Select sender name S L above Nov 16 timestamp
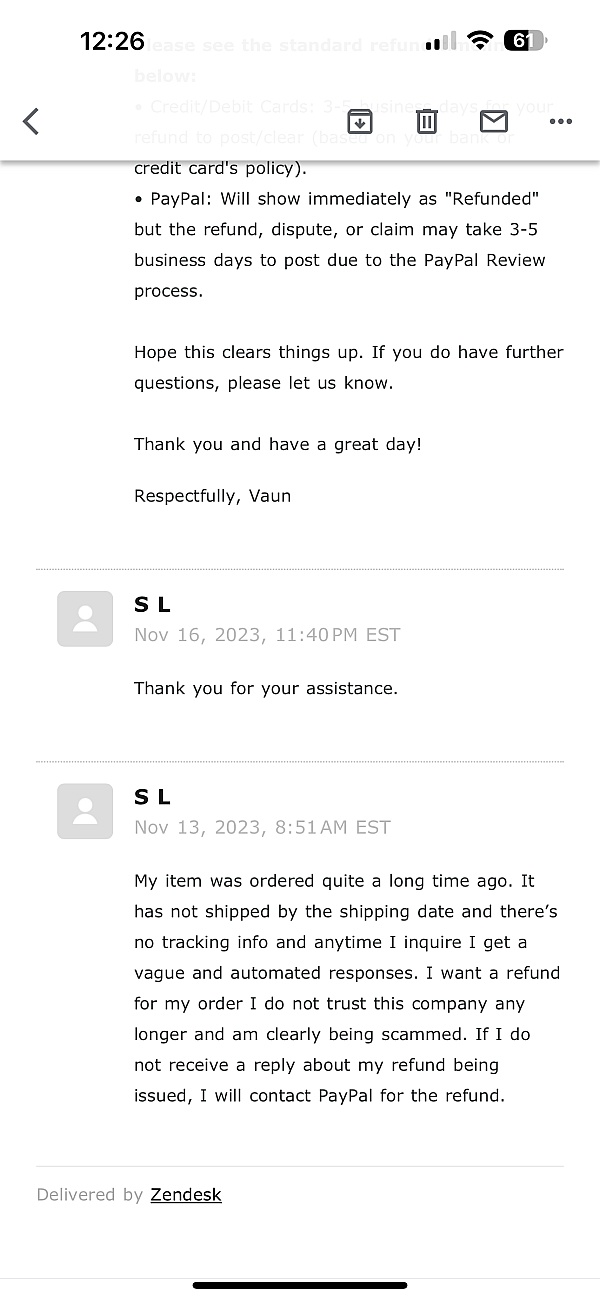 [152, 604]
